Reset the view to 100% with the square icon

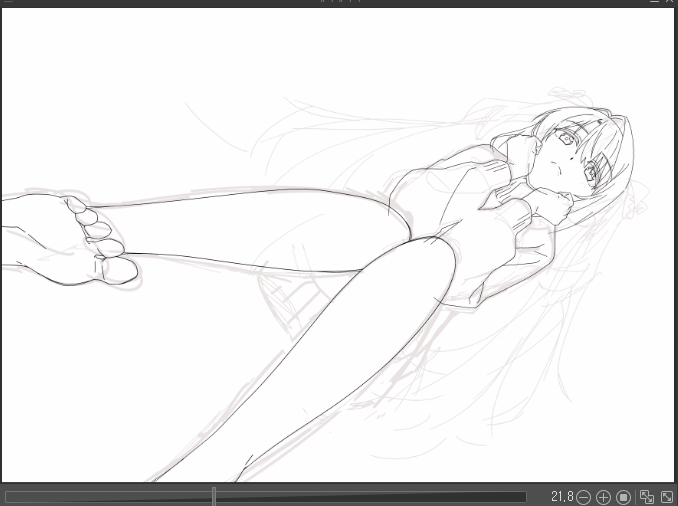pos(623,496)
